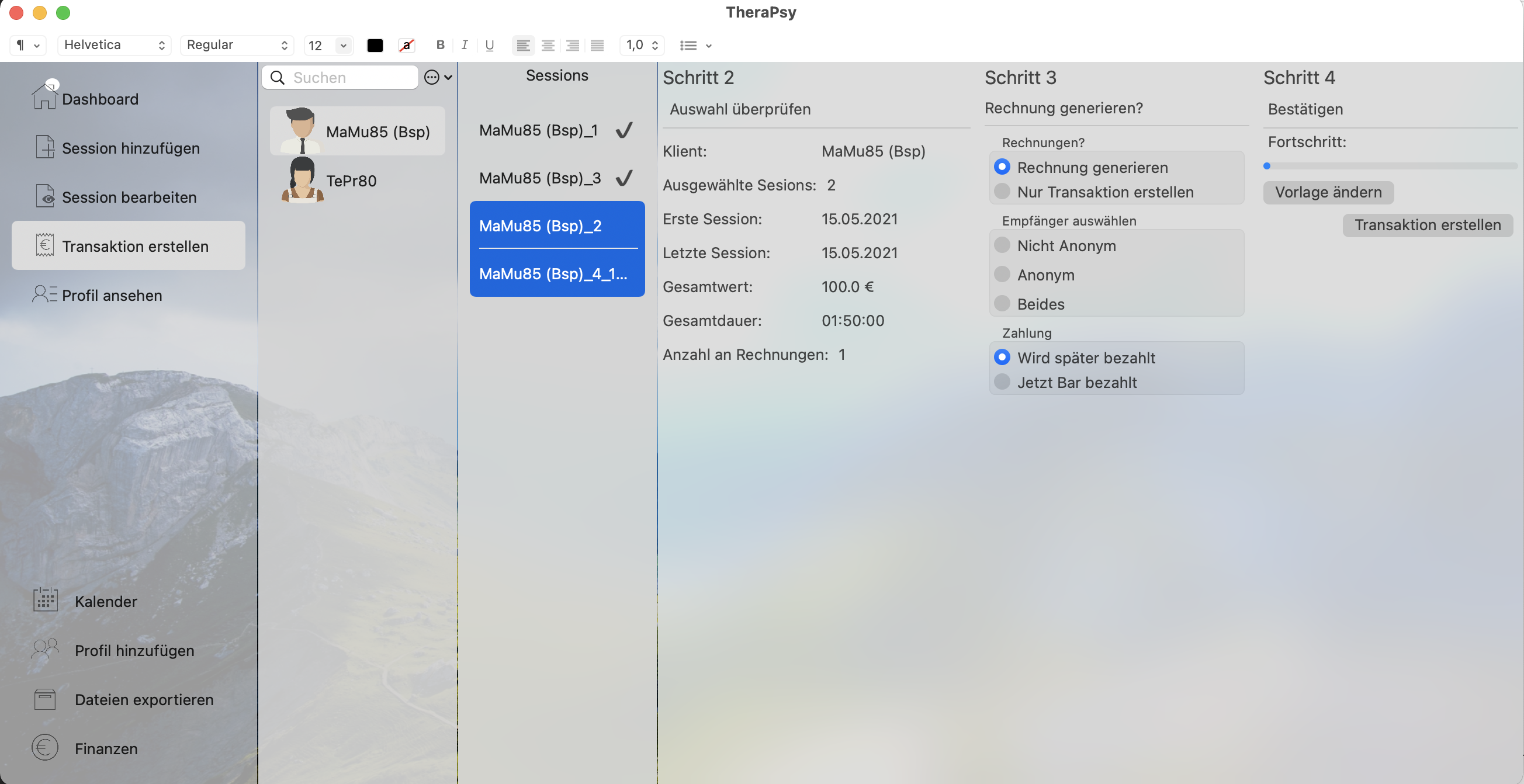The width and height of the screenshot is (1524, 784).
Task: Select Nur Transaktion erstellen radio option
Action: click(x=1002, y=192)
